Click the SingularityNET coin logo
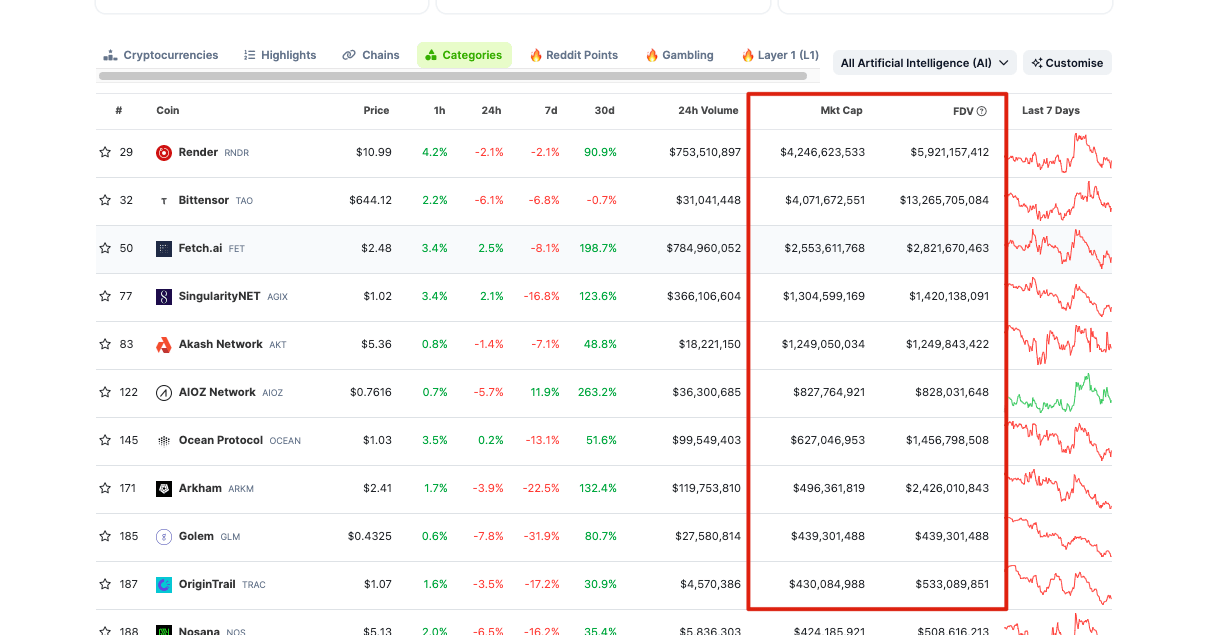1212x635 pixels. click(x=164, y=297)
